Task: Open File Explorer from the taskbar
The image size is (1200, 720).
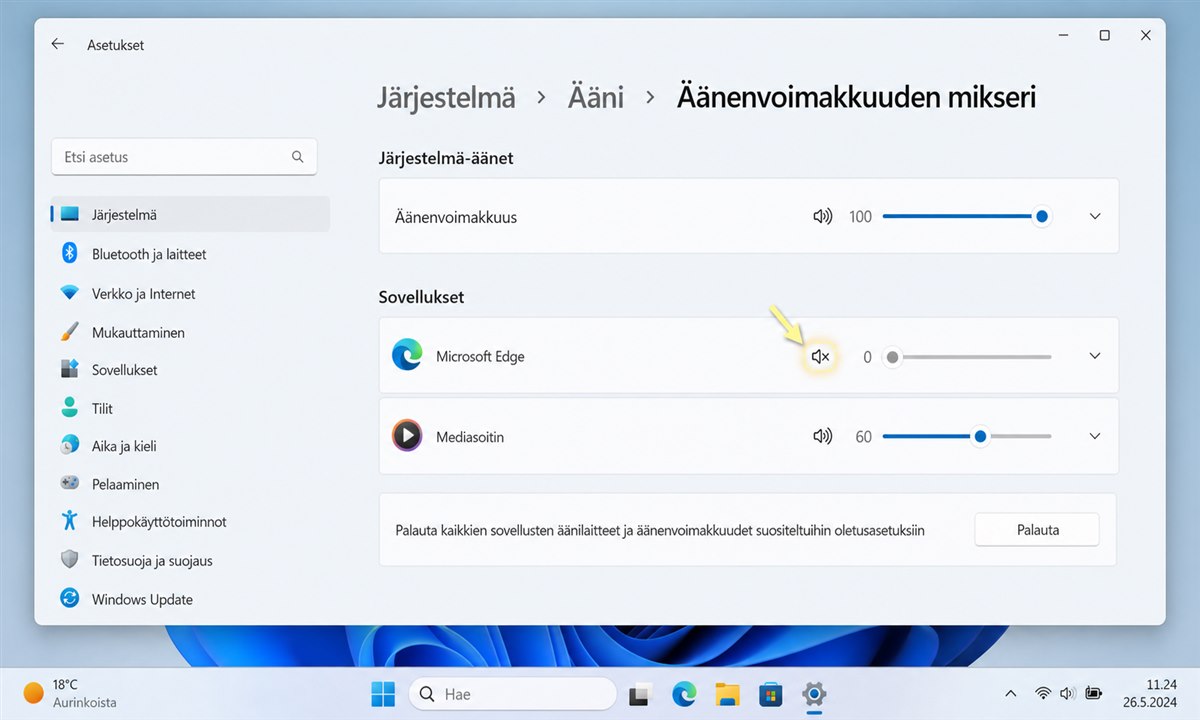Action: [x=727, y=693]
